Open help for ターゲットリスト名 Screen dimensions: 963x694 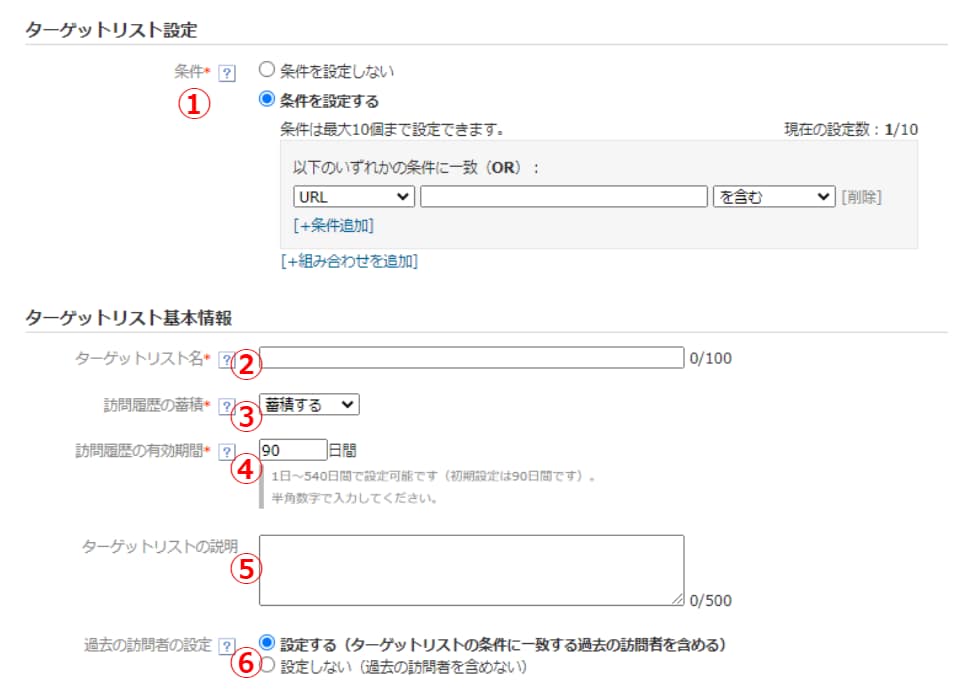click(225, 358)
